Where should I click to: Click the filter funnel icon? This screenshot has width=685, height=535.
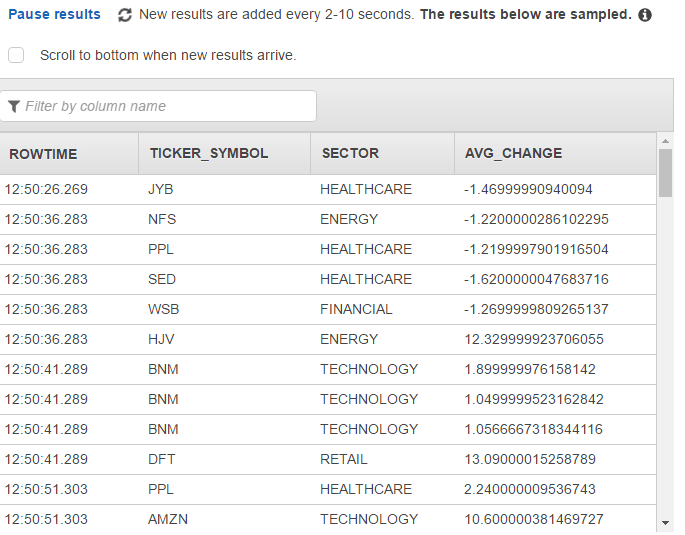tap(14, 106)
